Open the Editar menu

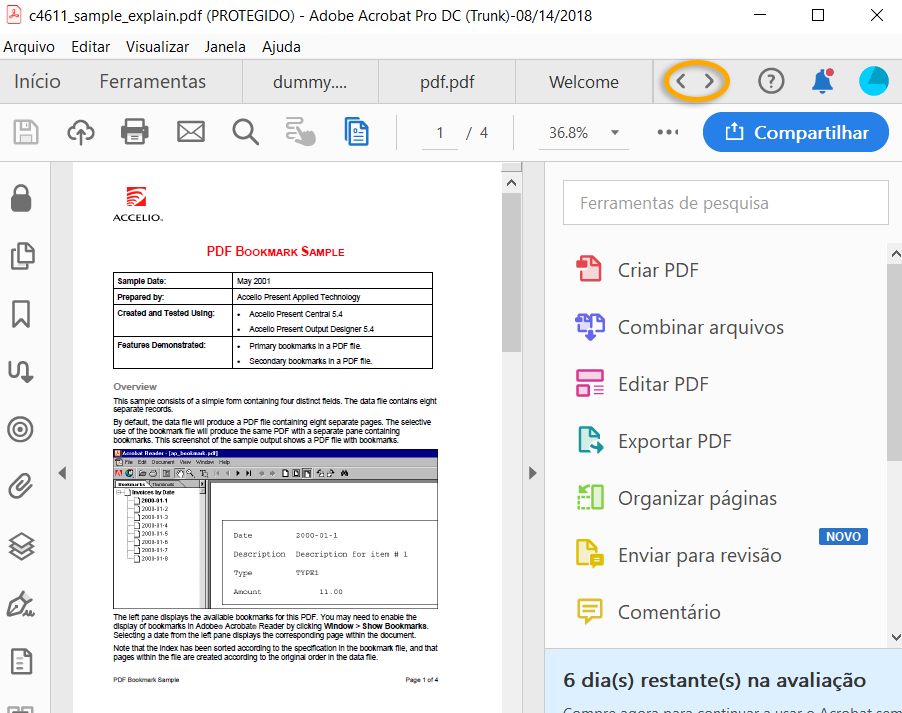90,46
